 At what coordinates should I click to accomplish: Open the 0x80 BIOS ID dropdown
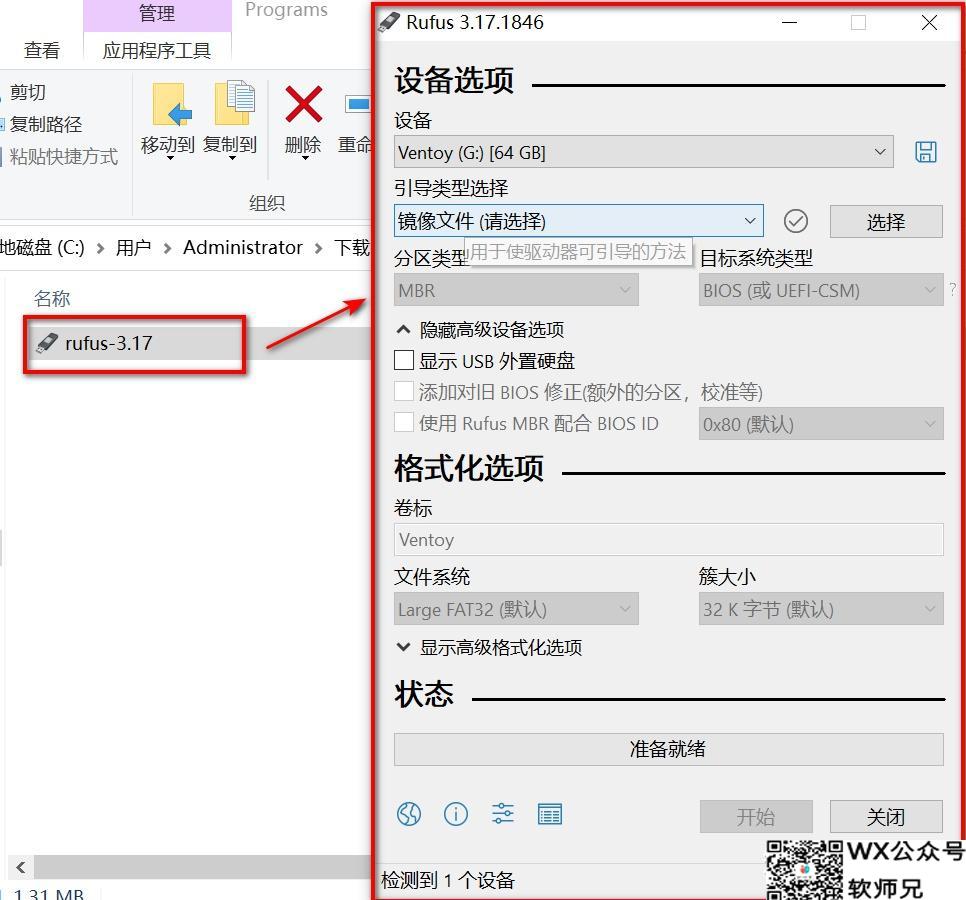[820, 424]
